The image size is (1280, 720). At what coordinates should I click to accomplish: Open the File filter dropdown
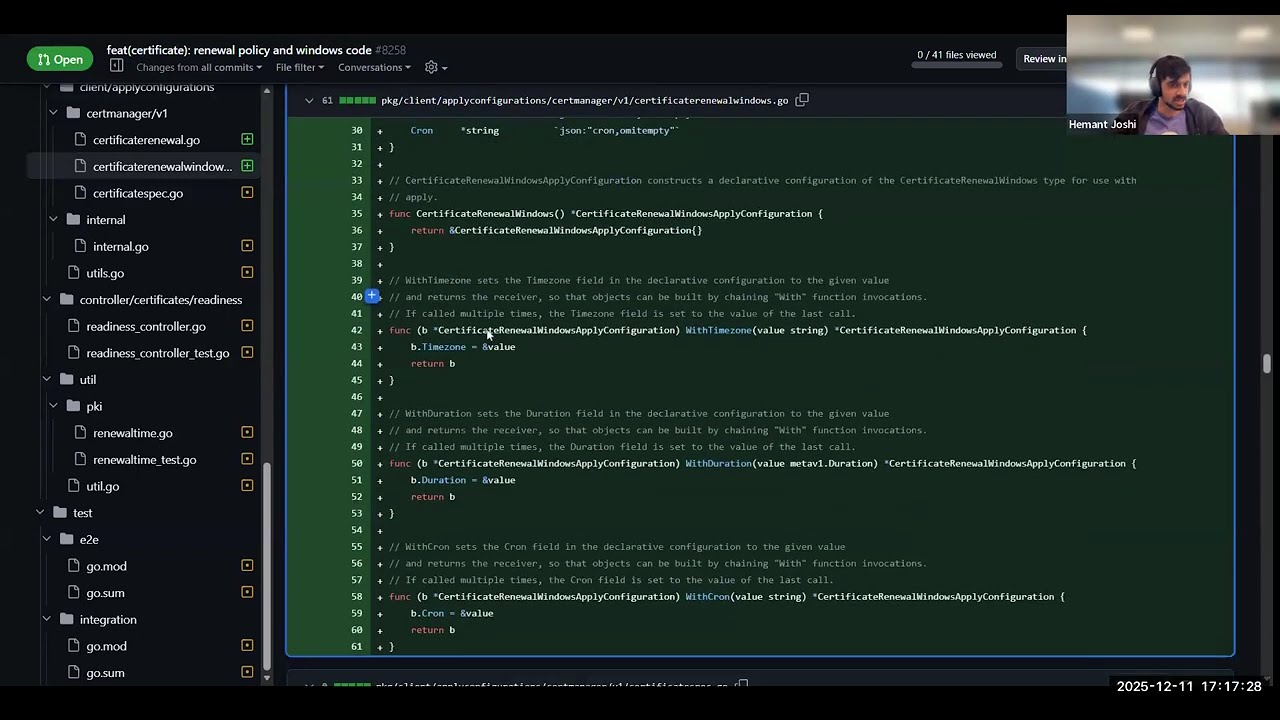(300, 67)
